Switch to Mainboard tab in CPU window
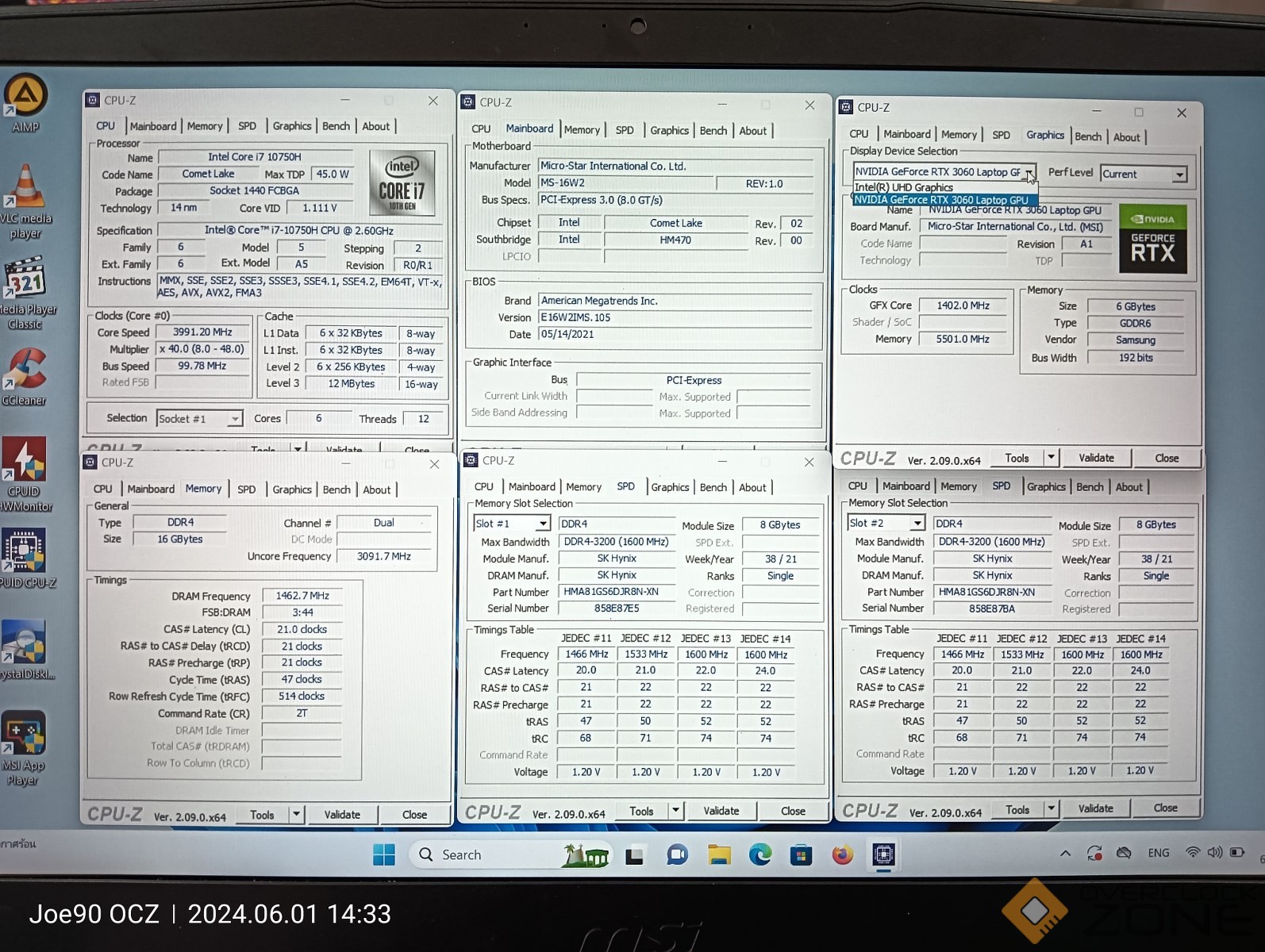 pos(153,126)
